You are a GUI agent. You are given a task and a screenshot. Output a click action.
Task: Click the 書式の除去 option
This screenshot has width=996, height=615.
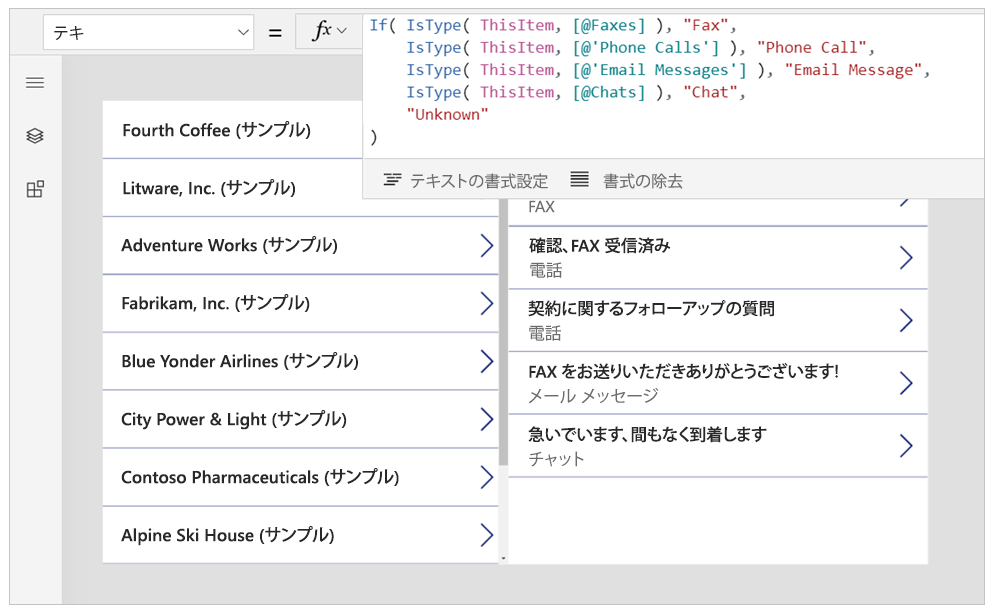tap(625, 181)
